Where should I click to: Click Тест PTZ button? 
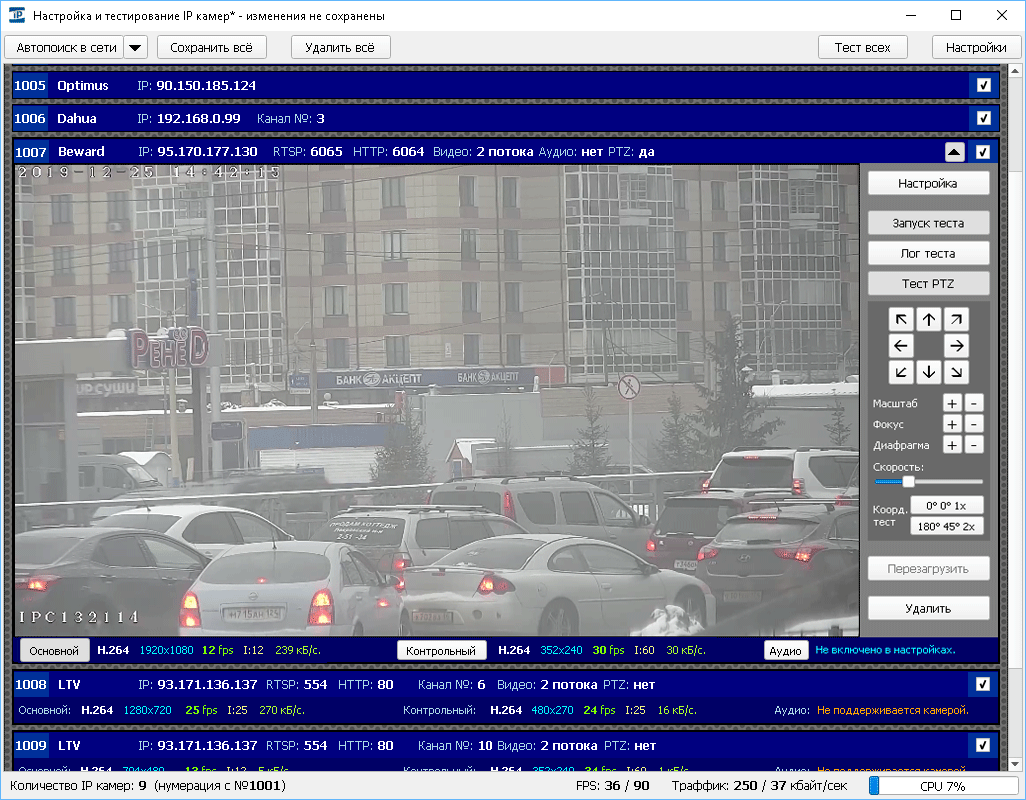point(928,283)
